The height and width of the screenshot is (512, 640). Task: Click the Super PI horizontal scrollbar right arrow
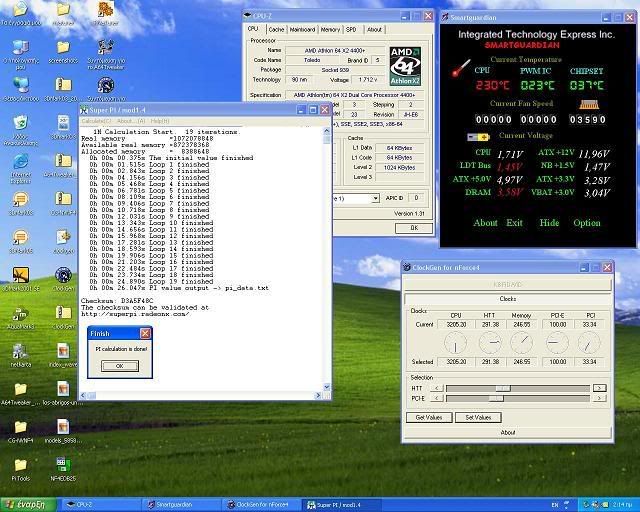coord(318,396)
